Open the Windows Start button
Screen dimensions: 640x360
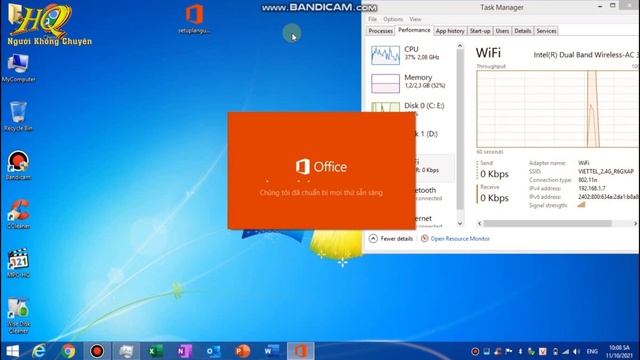tap(12, 351)
